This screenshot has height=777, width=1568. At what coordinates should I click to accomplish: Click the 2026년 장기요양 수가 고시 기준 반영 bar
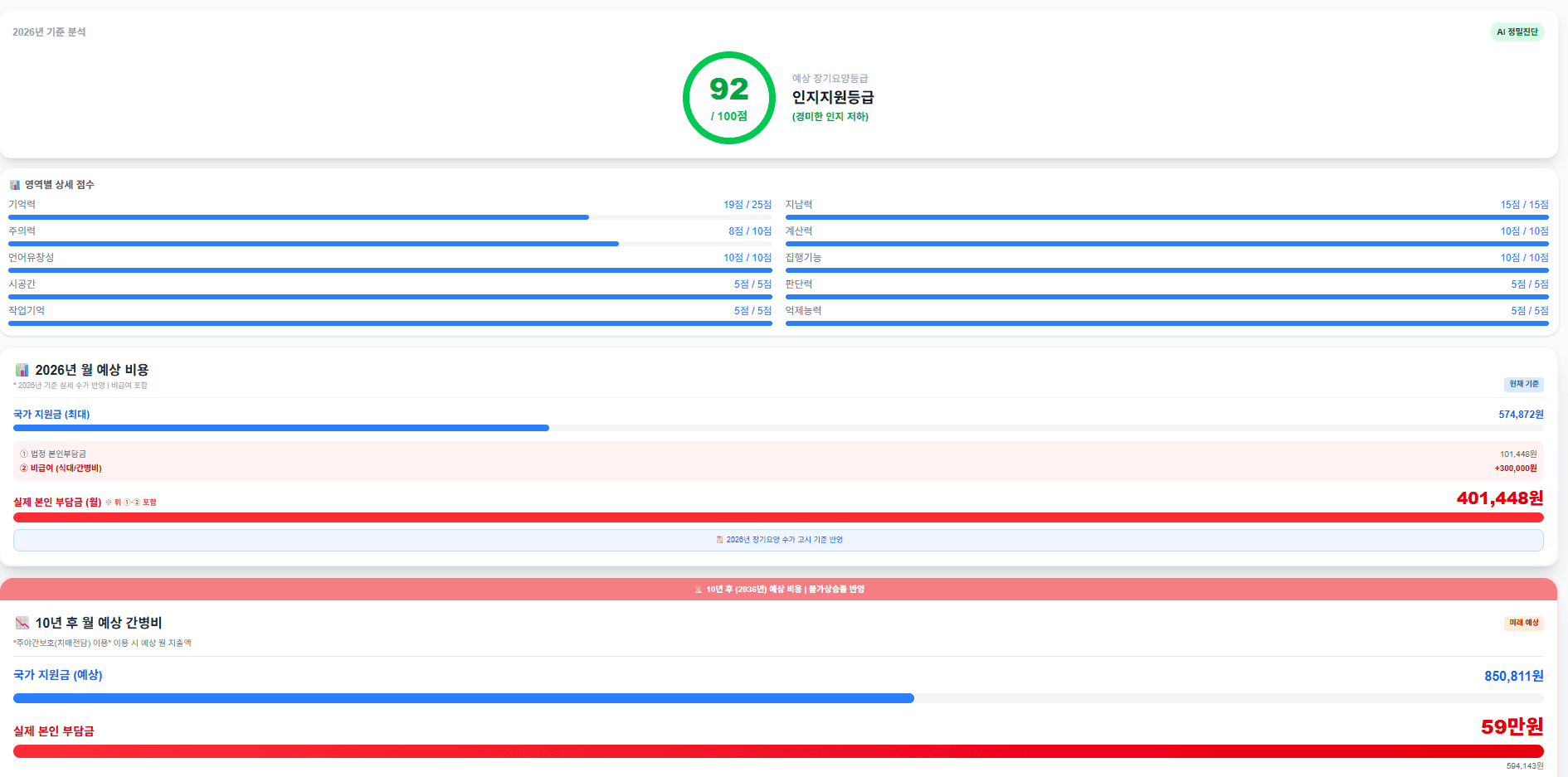[778, 540]
